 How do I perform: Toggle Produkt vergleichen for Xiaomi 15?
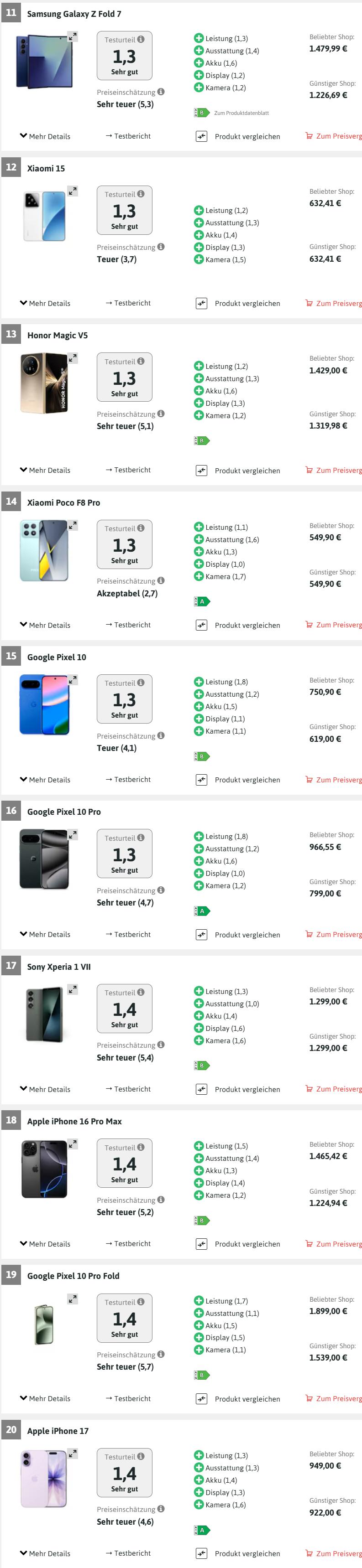tap(202, 303)
